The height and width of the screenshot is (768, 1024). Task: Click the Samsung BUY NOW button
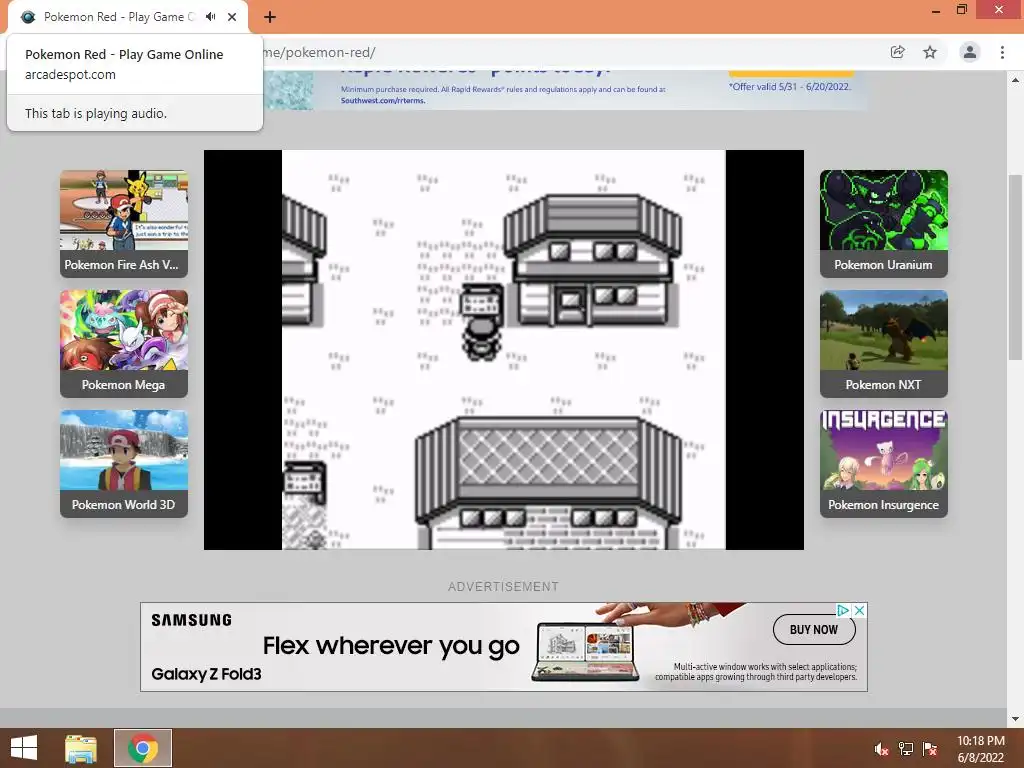814,630
